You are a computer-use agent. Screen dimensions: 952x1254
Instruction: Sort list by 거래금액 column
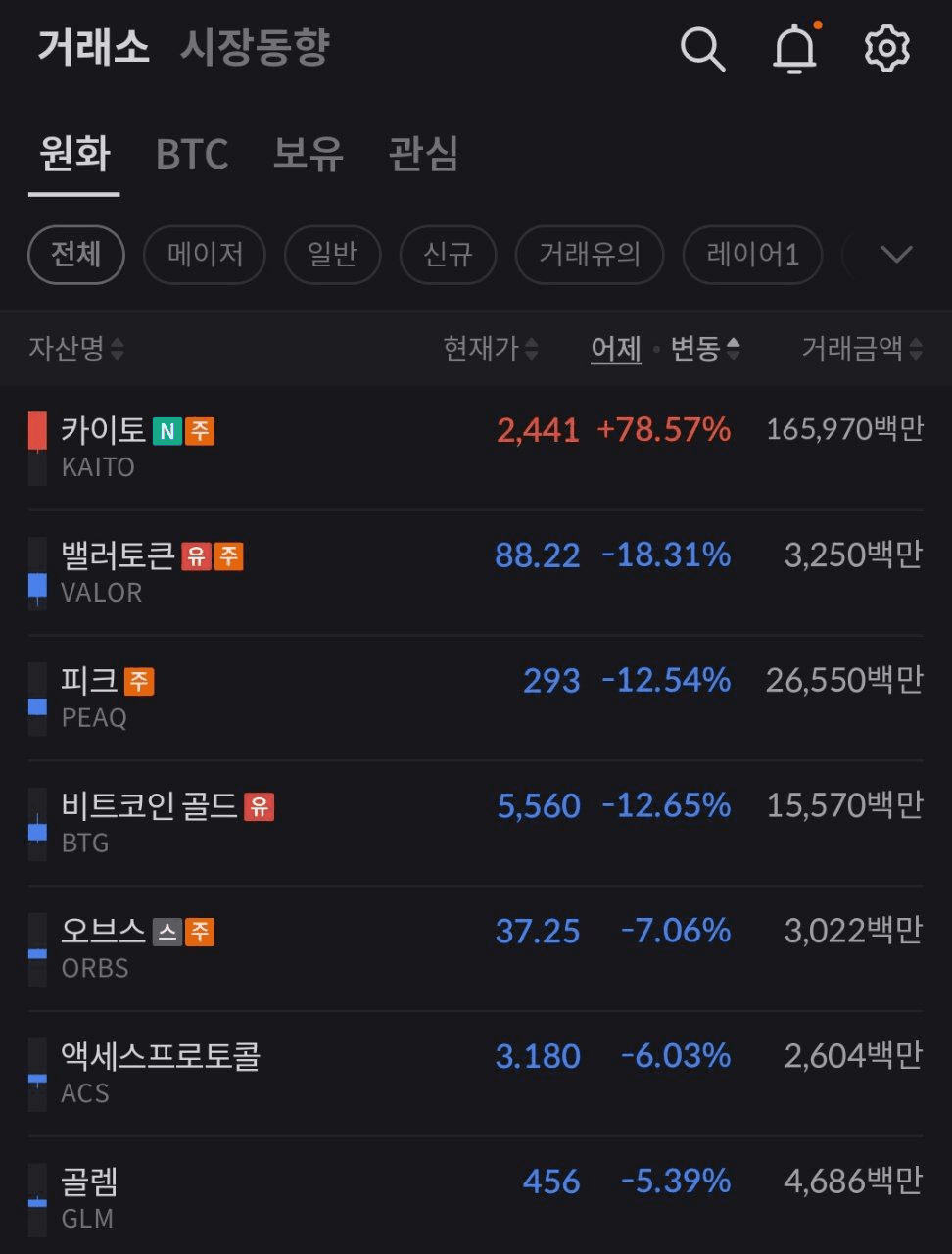coord(861,348)
